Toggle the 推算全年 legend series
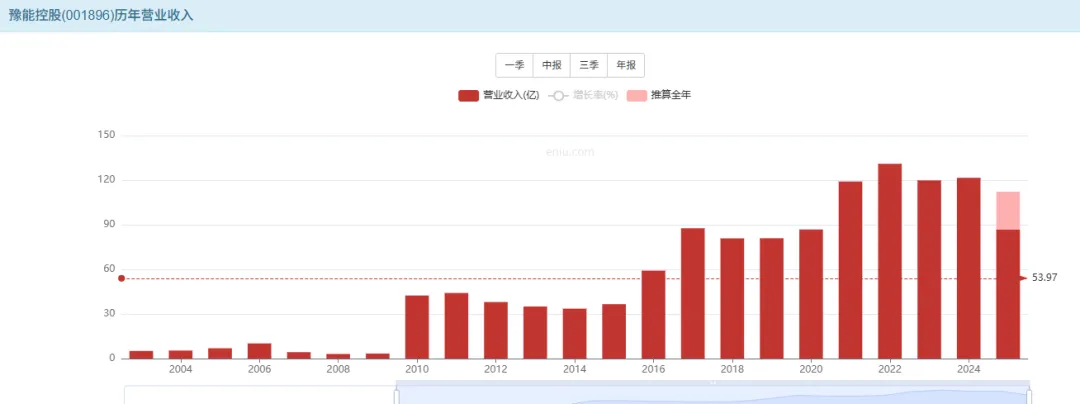 point(659,96)
